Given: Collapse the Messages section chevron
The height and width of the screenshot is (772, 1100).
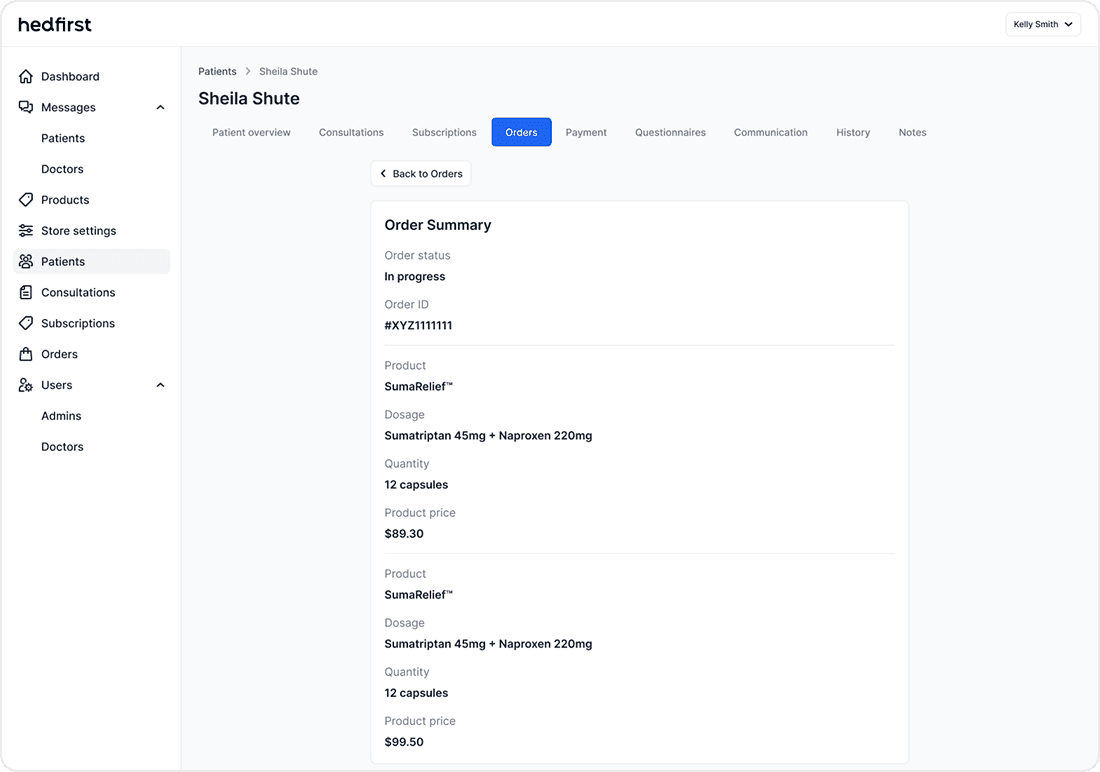Looking at the screenshot, I should pos(160,108).
